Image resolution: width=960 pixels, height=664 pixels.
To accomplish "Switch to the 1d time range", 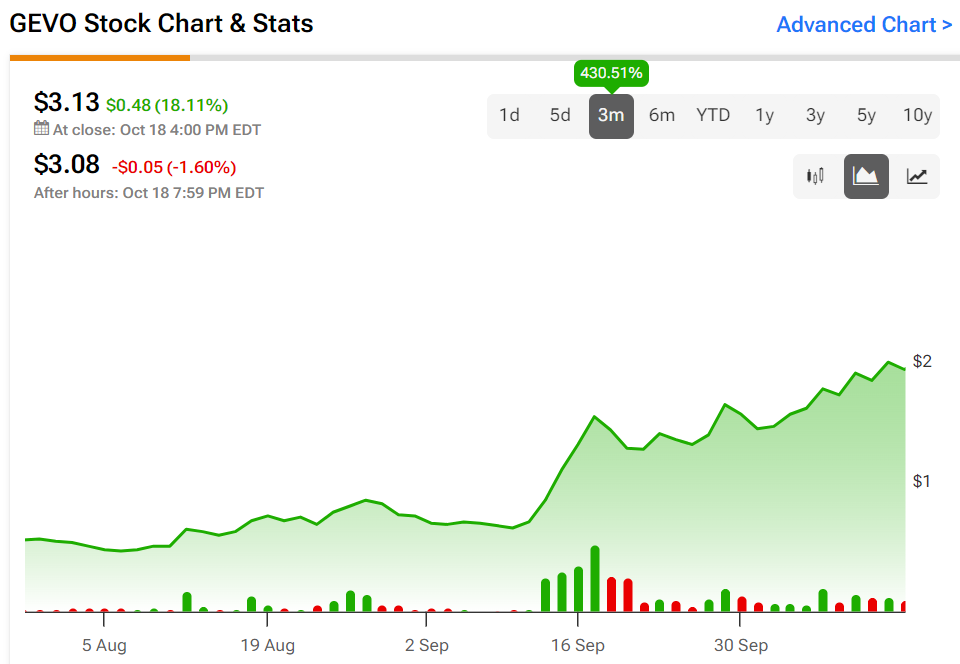I will click(x=509, y=115).
